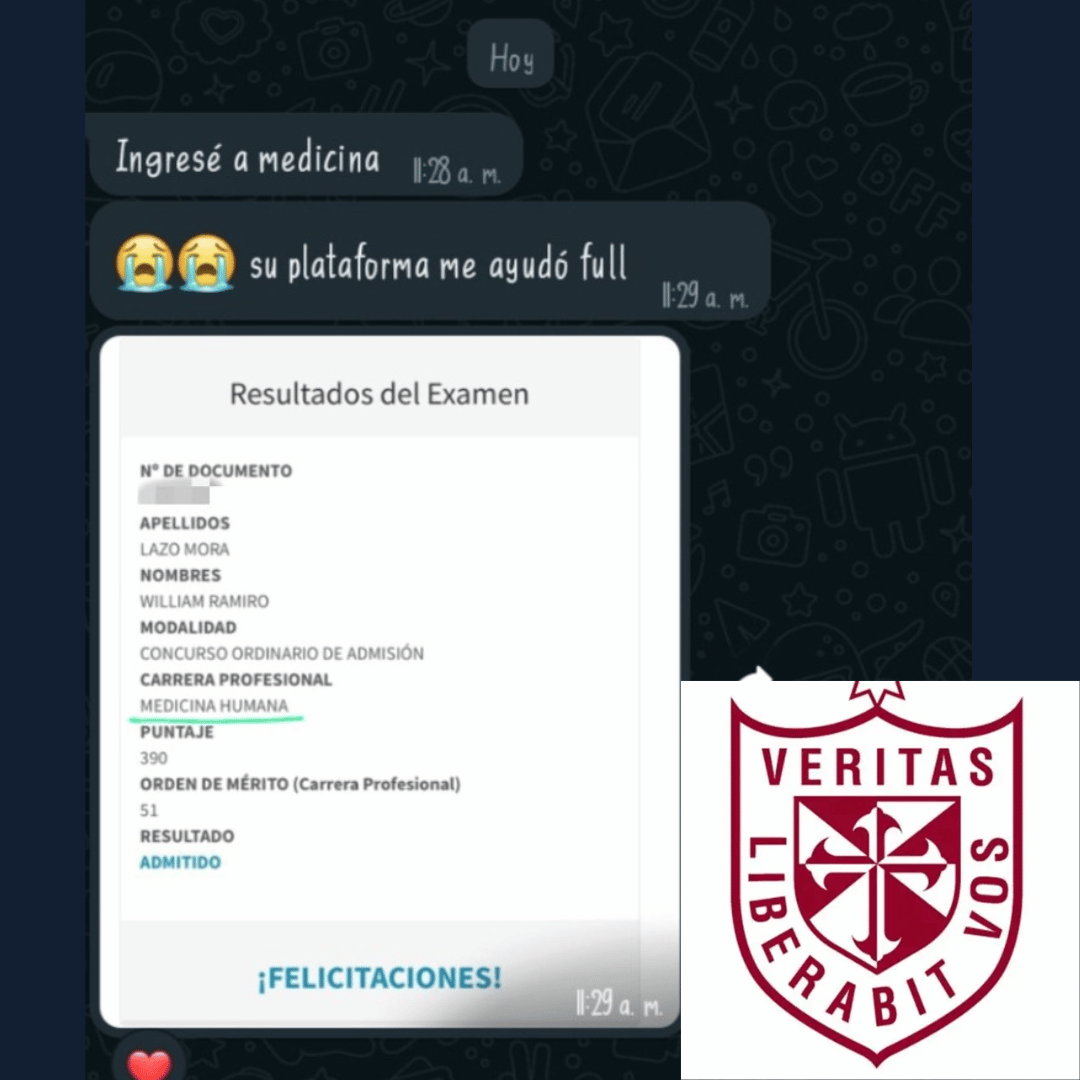Click the score value 390
Screen dimensions: 1080x1080
point(154,758)
